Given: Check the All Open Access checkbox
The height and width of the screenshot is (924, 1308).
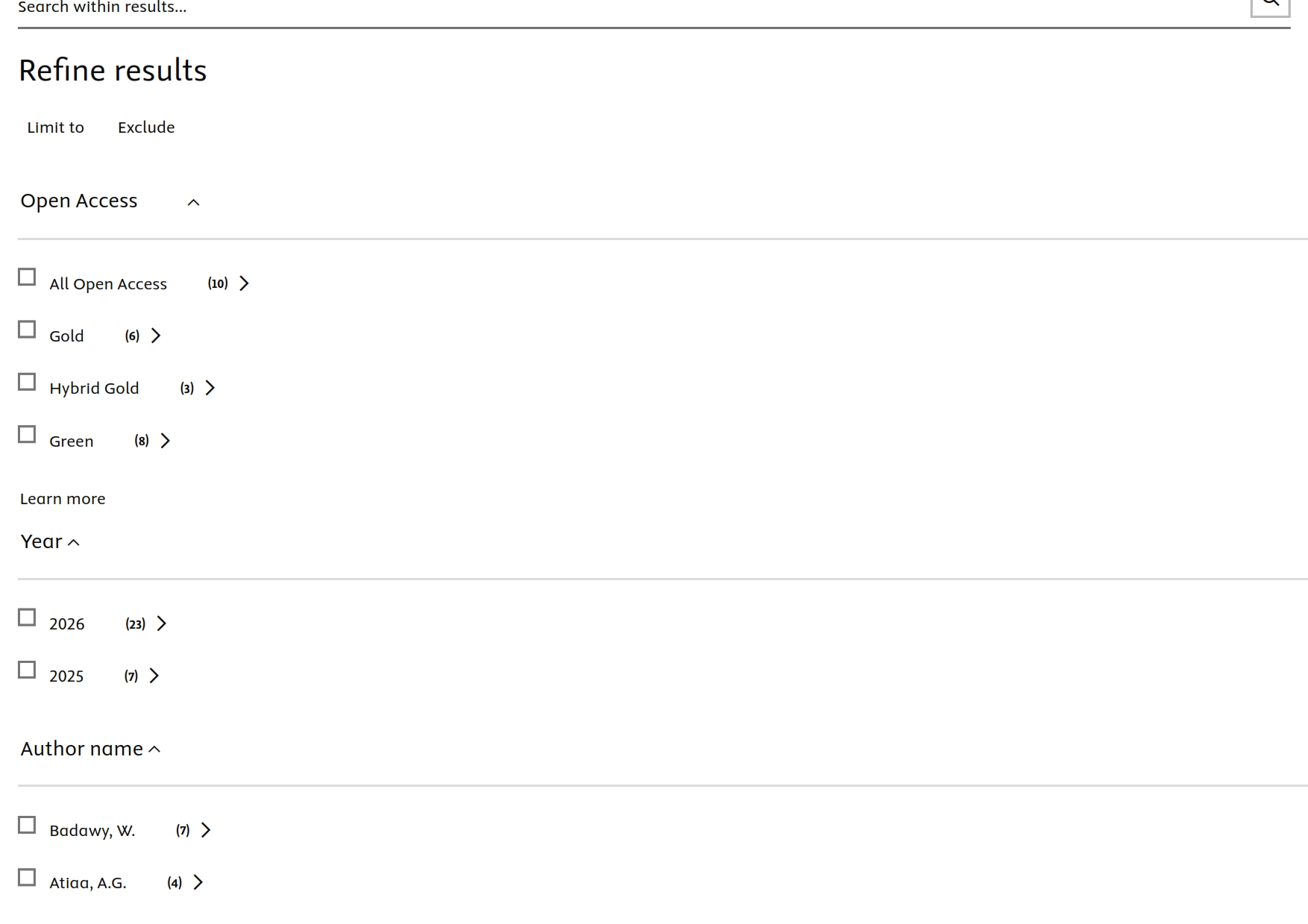Looking at the screenshot, I should [27, 277].
